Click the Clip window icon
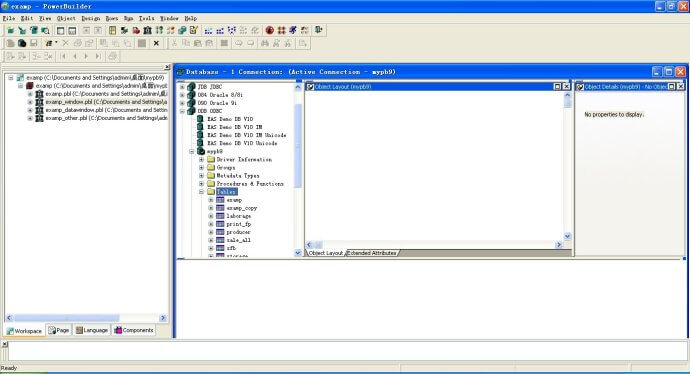Viewport: 690px width, 374px height. [x=136, y=30]
